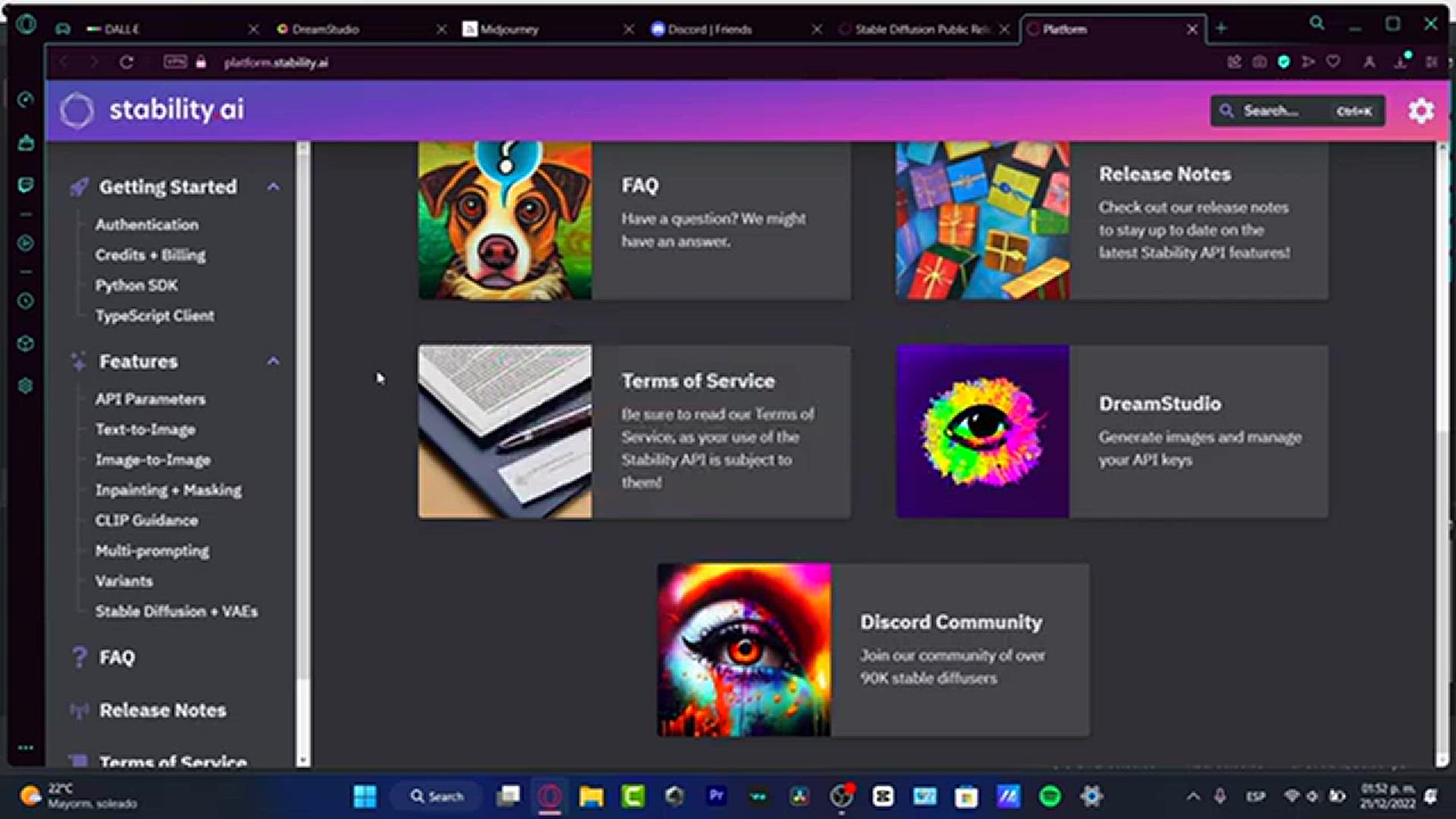The width and height of the screenshot is (1456, 819).
Task: Open the Opera menu logo icon
Action: tap(26, 24)
